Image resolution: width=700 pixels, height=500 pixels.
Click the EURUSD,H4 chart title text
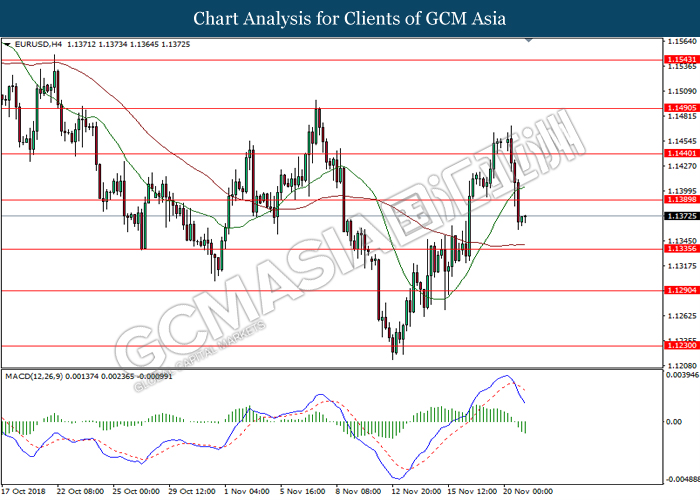tap(39, 44)
